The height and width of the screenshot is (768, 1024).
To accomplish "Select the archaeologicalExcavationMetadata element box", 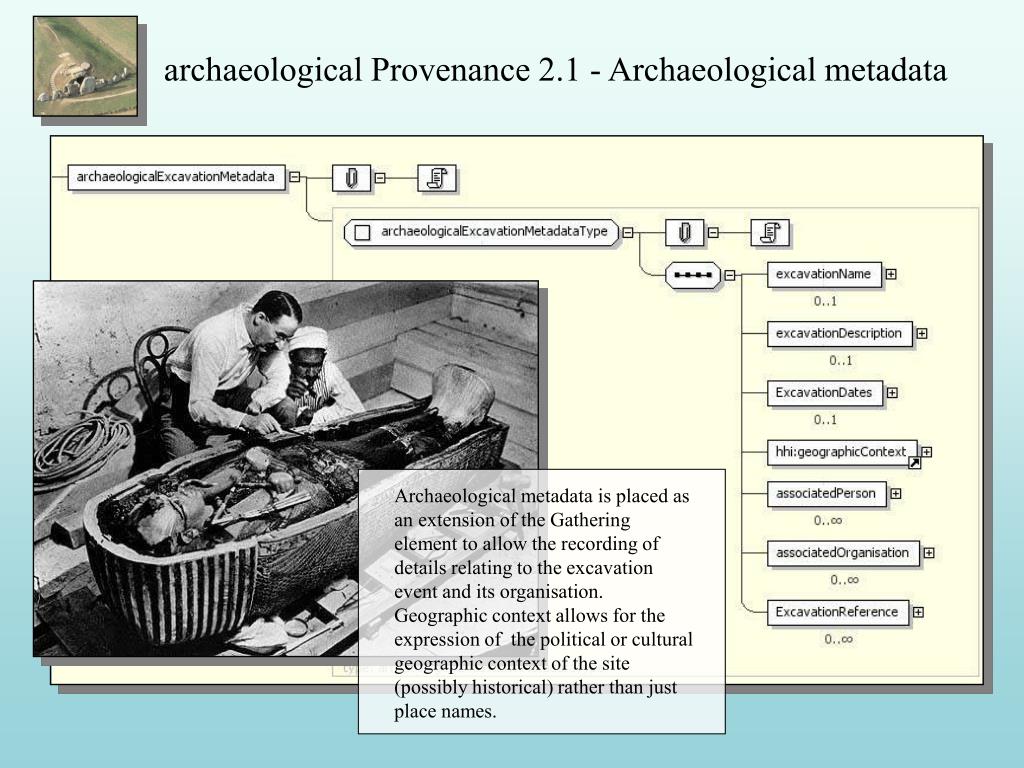I will click(x=176, y=177).
